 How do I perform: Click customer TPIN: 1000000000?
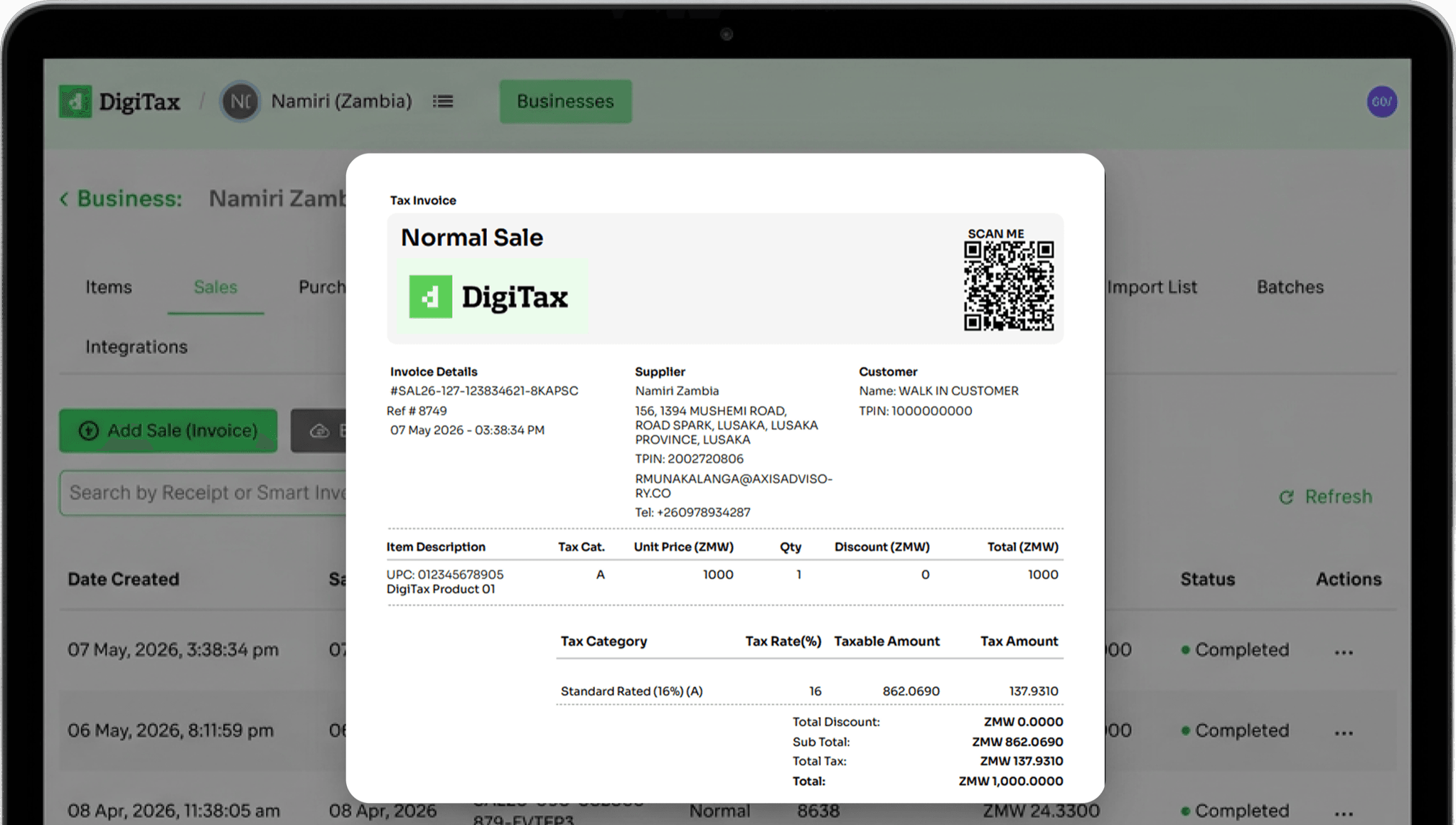pos(915,411)
